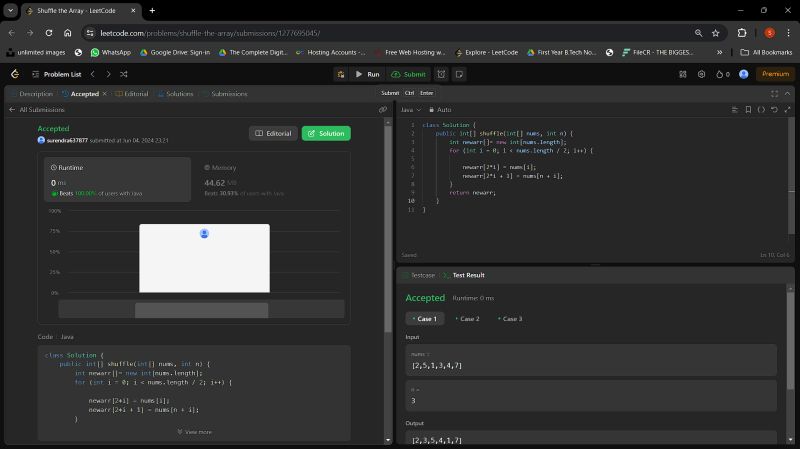800x449 pixels.
Task: Pick a random problem with shuffle icon
Action: pos(123,74)
